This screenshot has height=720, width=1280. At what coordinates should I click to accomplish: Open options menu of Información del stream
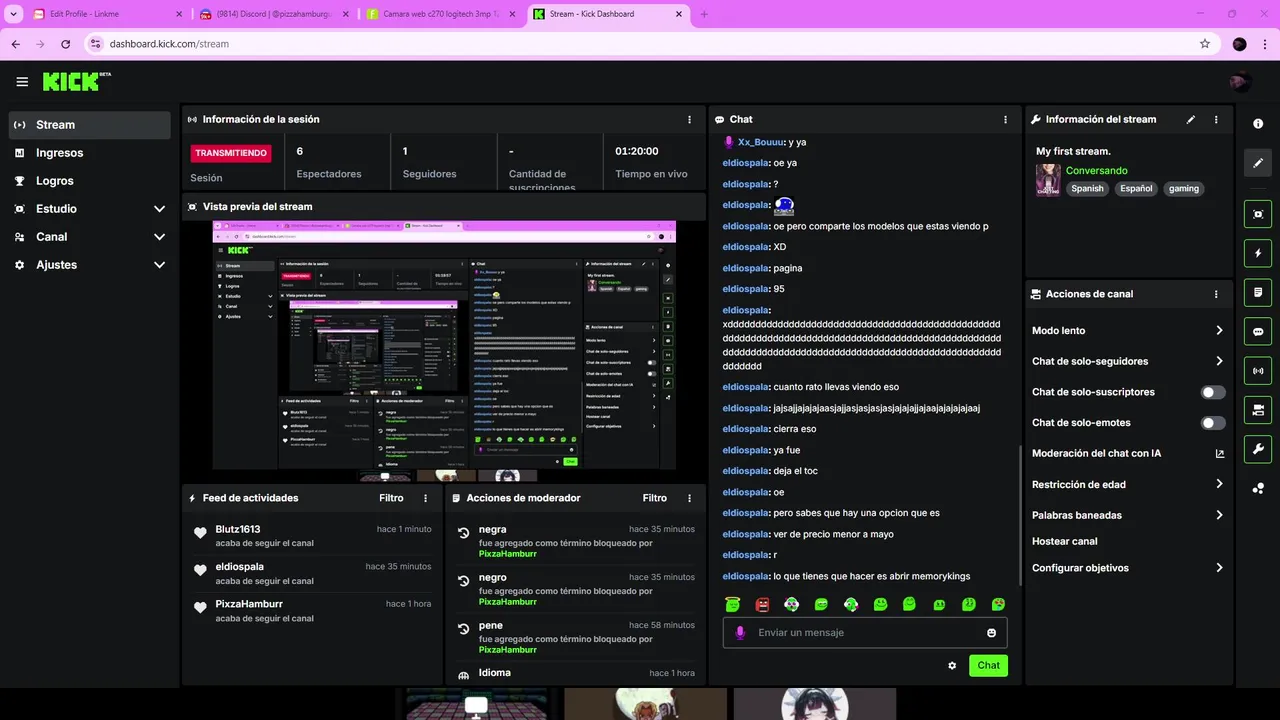click(1216, 119)
